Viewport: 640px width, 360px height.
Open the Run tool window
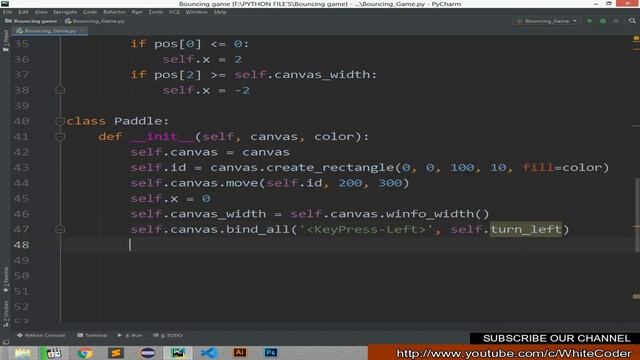[x=130, y=336]
